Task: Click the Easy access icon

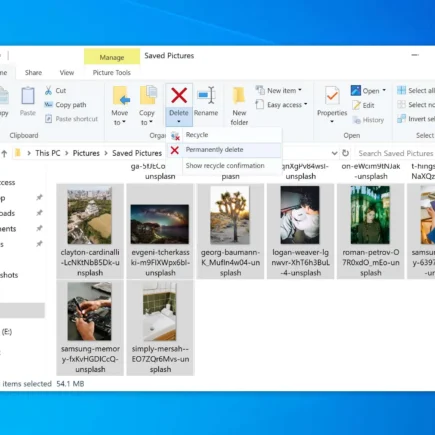Action: [260, 104]
